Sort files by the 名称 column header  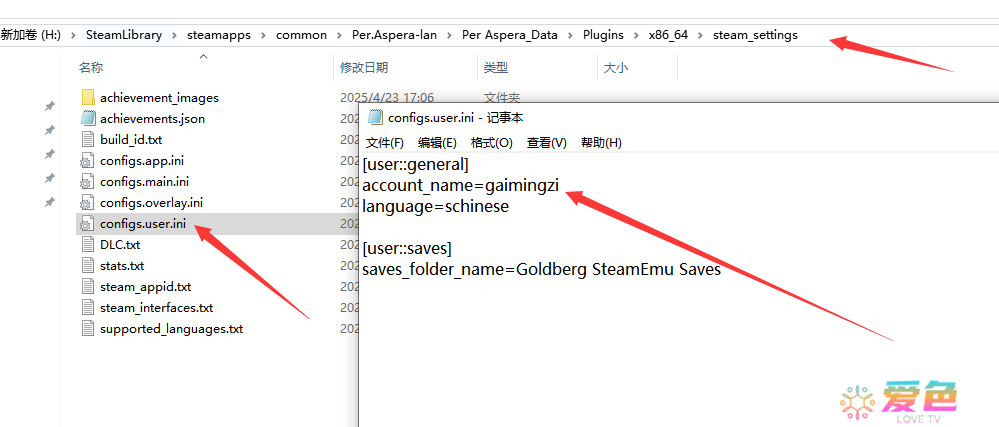point(90,68)
